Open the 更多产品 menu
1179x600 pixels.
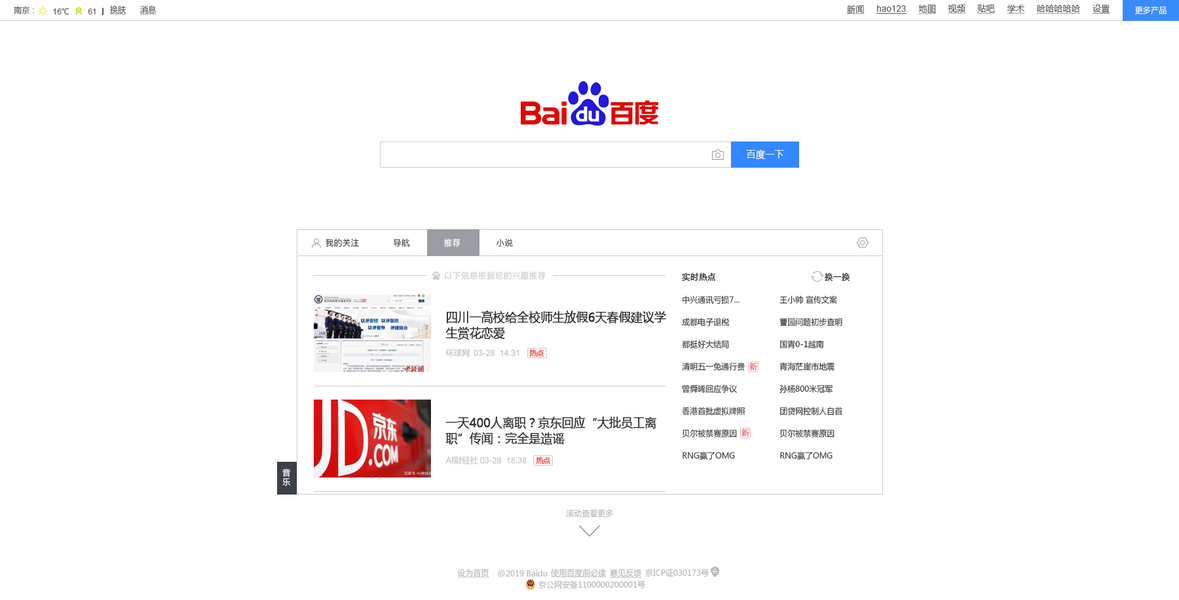(1150, 10)
